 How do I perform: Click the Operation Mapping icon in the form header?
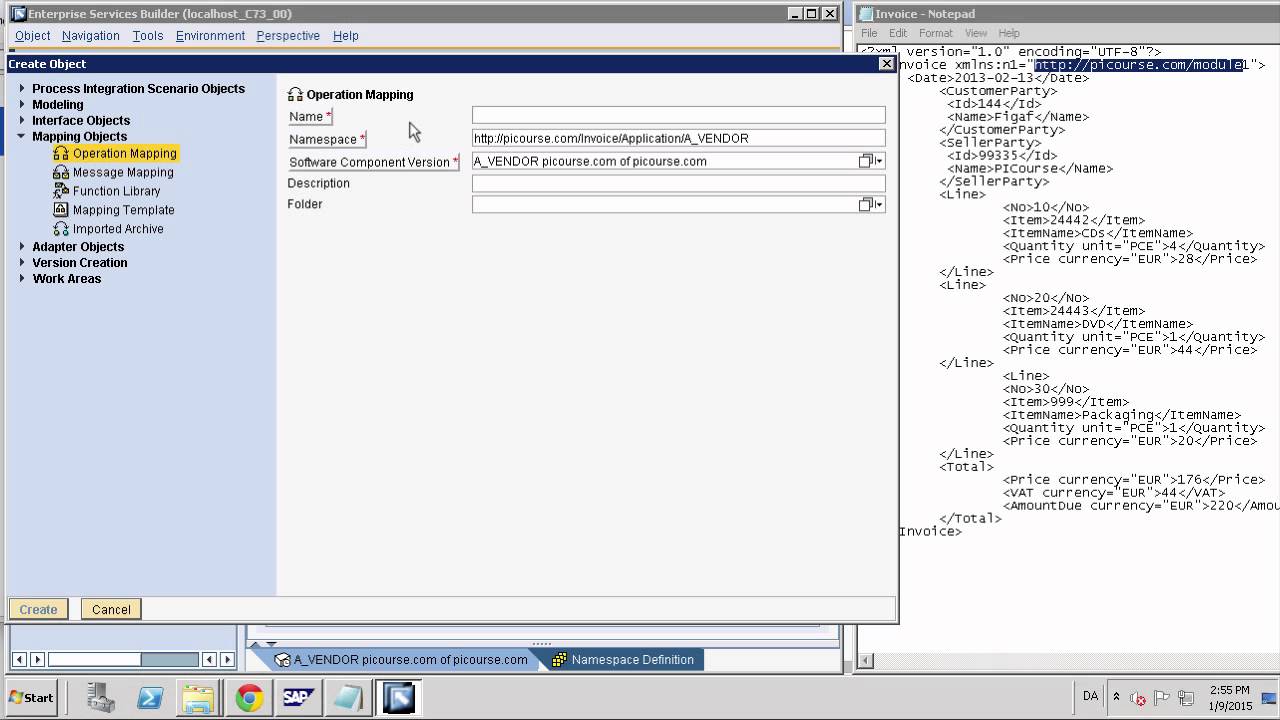[x=295, y=95]
